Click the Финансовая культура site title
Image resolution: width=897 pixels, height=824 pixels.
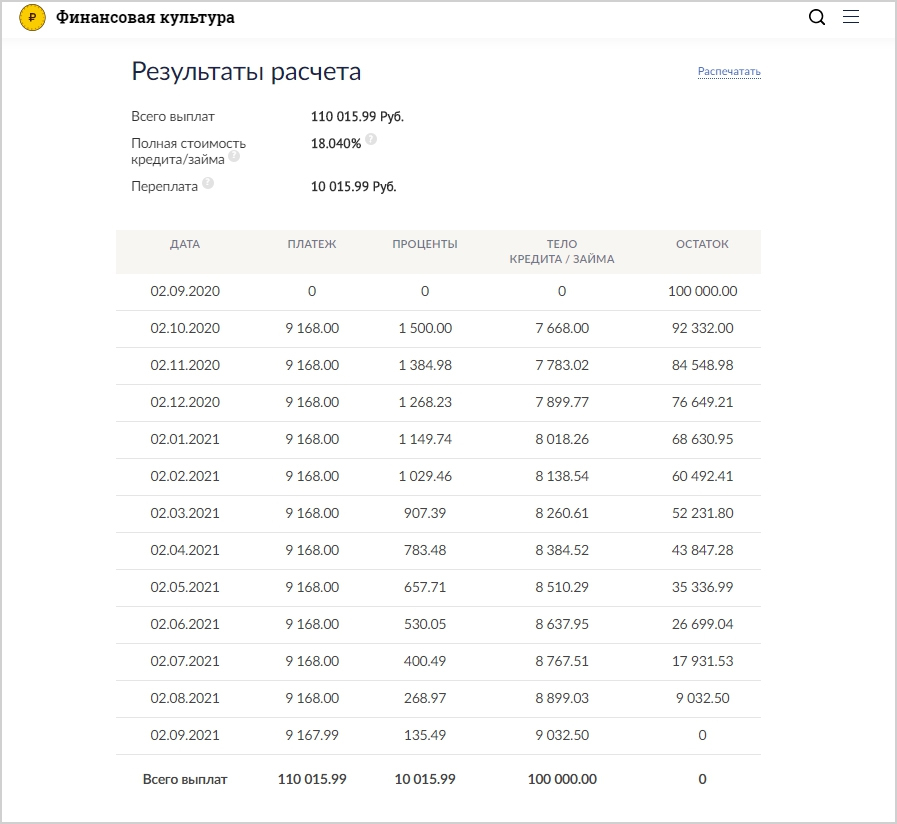(x=145, y=17)
